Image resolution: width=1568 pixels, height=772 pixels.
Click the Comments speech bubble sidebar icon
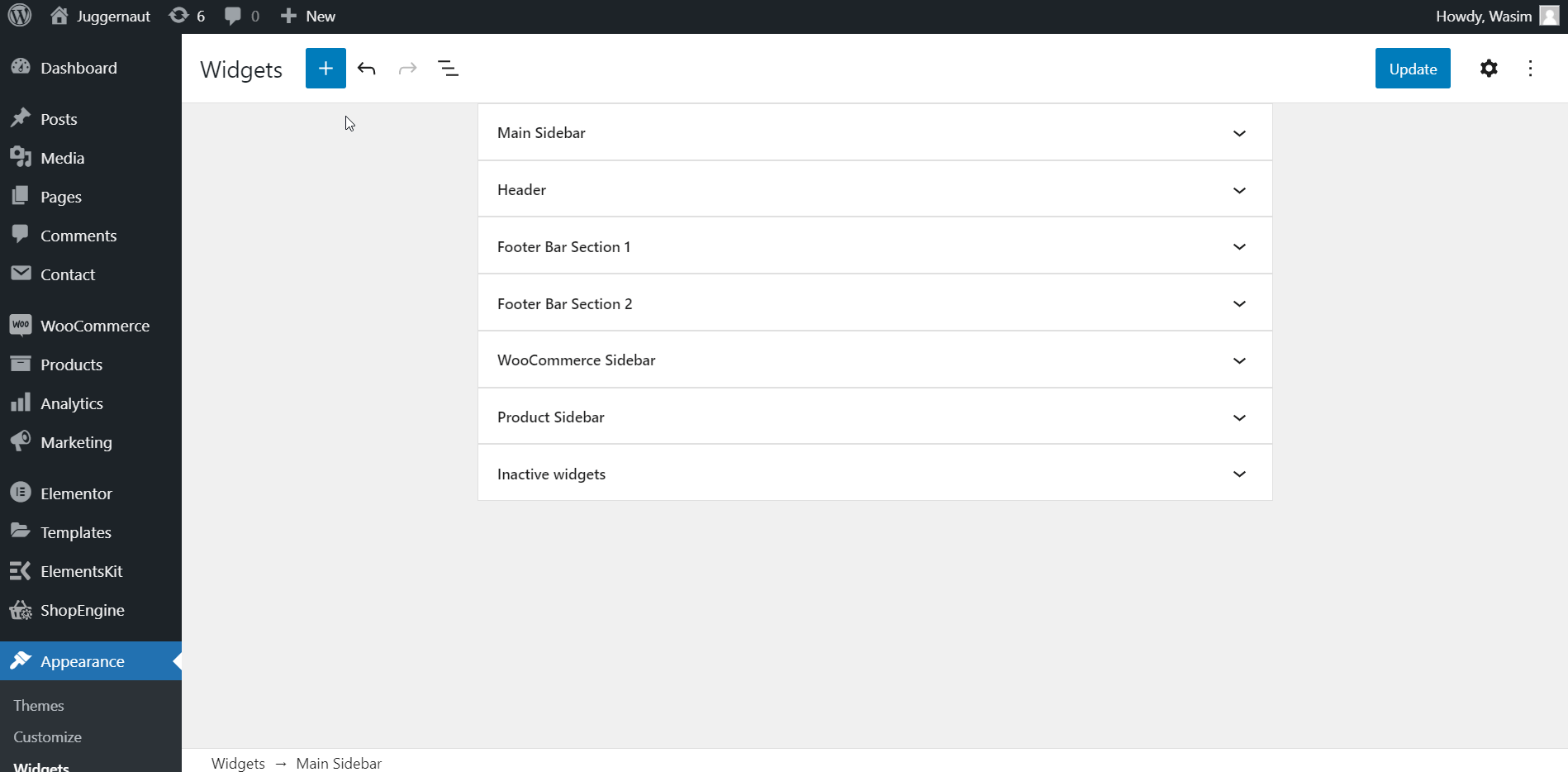click(x=21, y=235)
